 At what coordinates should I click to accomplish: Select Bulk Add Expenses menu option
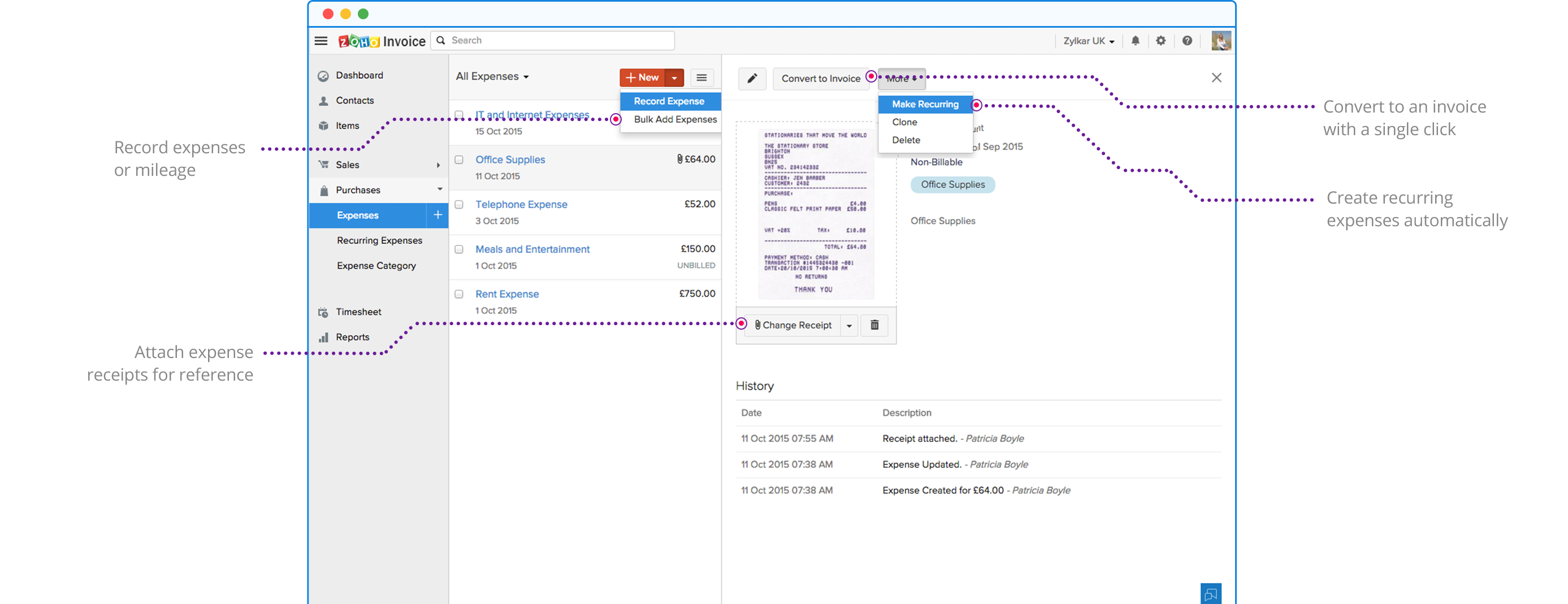point(674,119)
